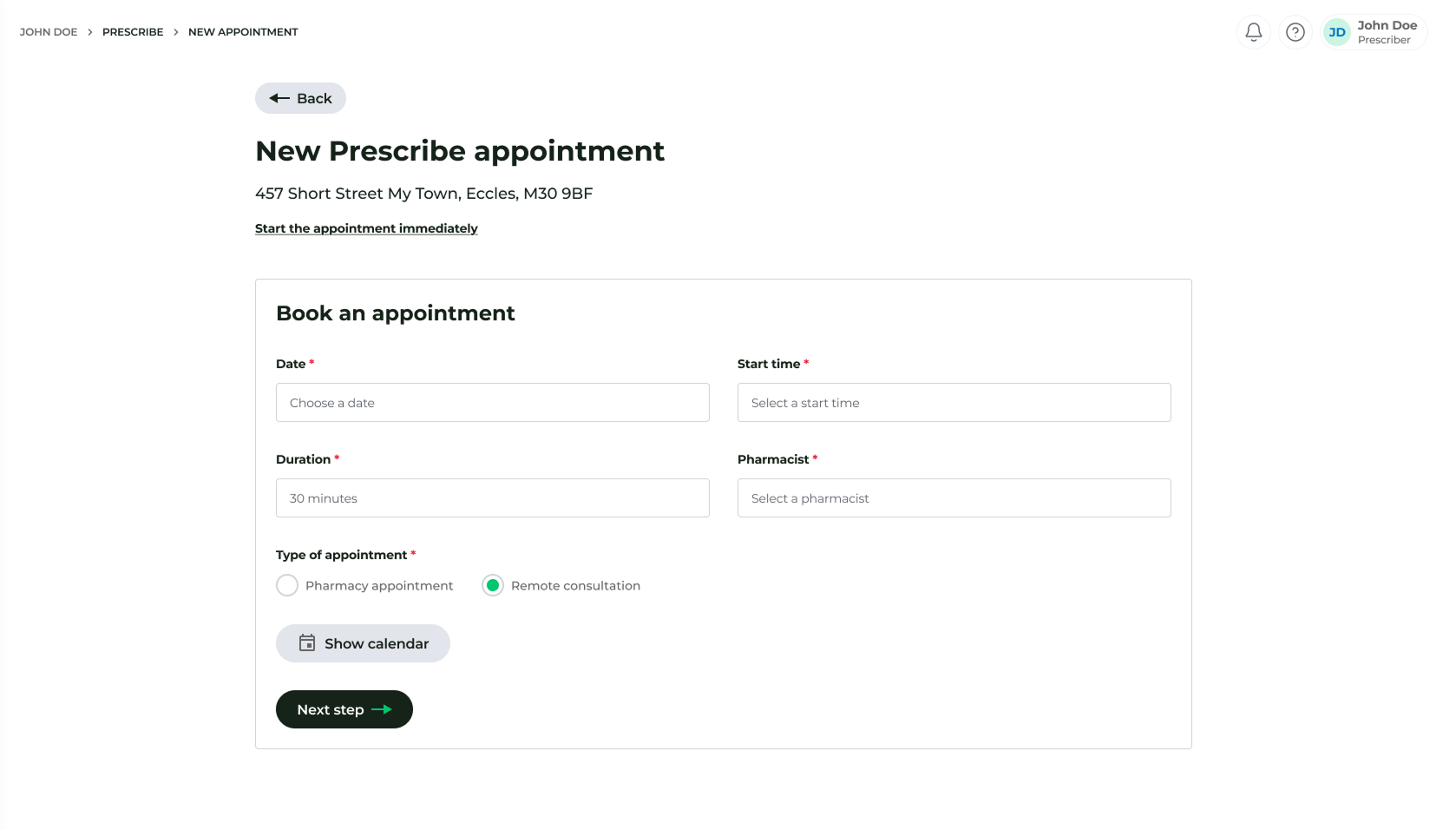Click the breadcrumb chevron after John Doe
The width and height of the screenshot is (1456, 830).
tap(89, 32)
